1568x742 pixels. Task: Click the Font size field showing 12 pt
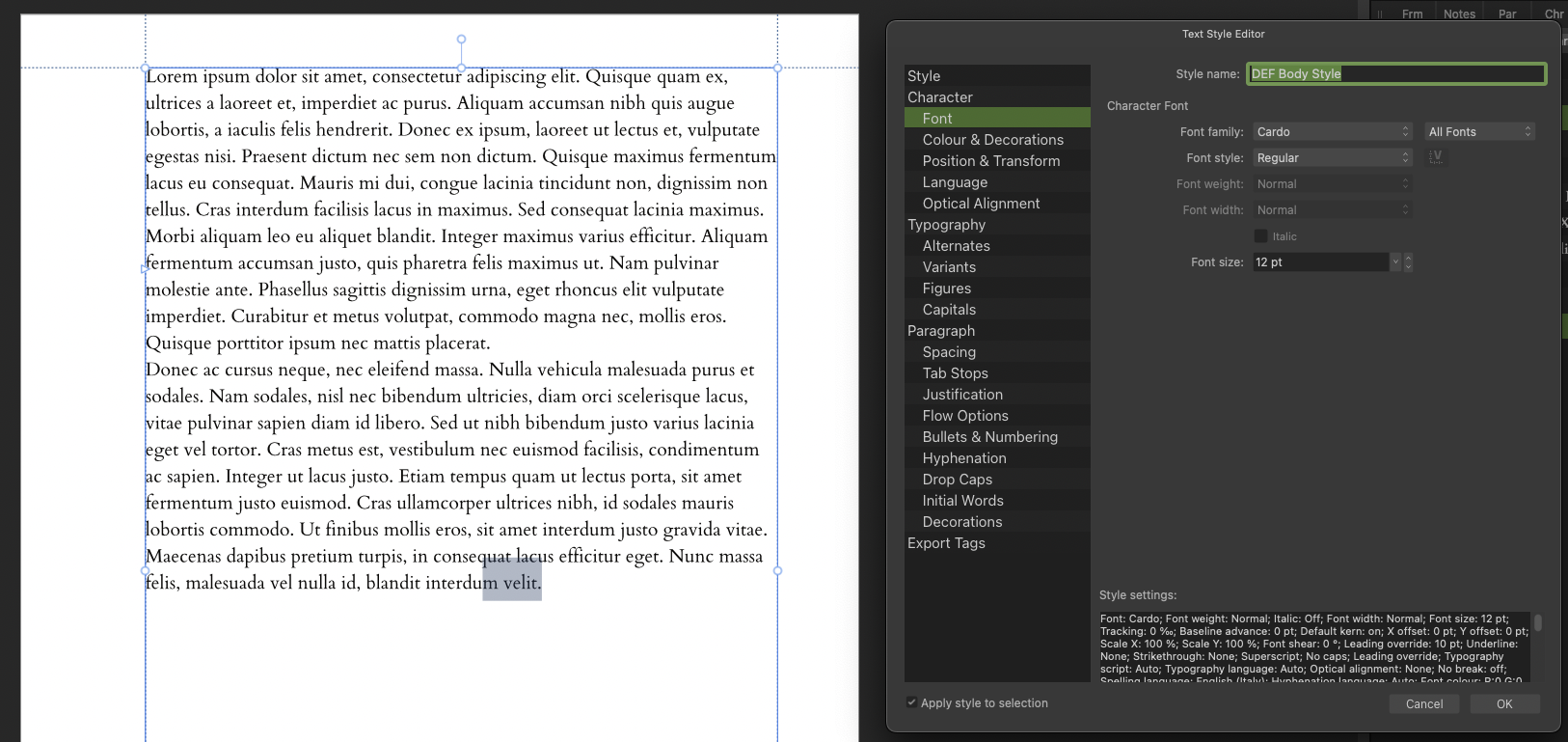coord(1320,261)
